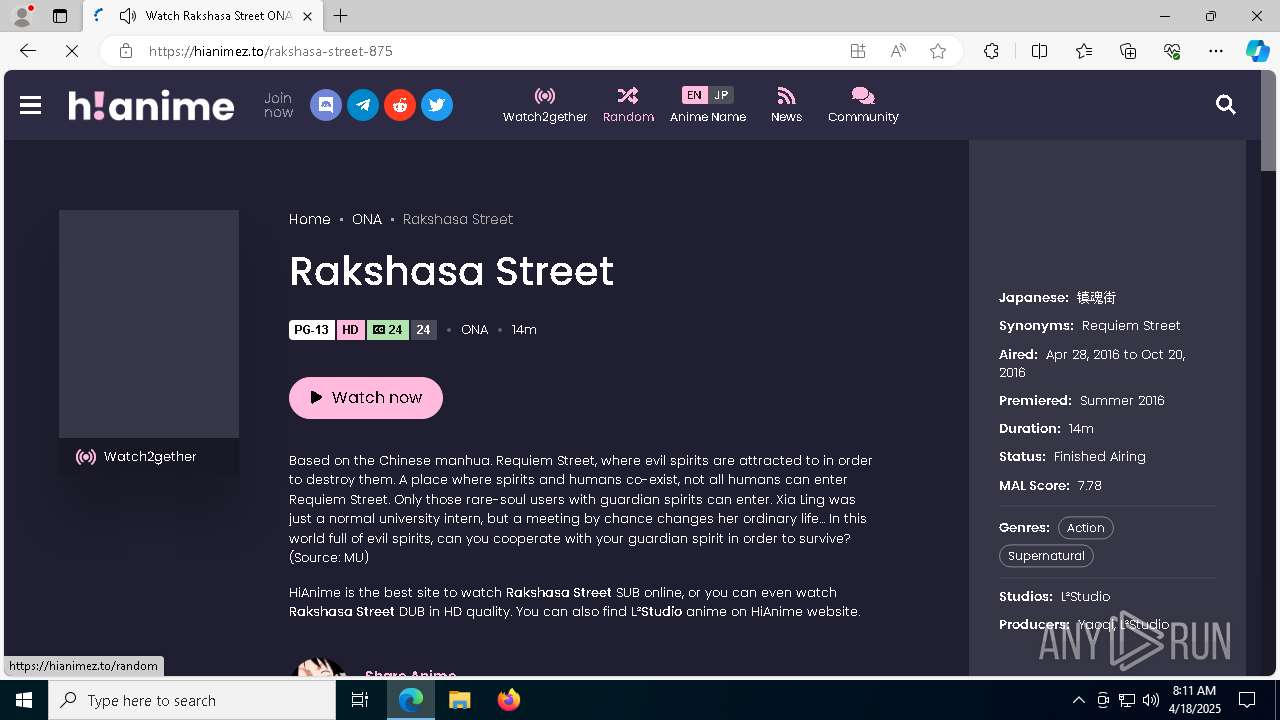Click the taskbar search box
This screenshot has height=720, width=1280.
192,700
